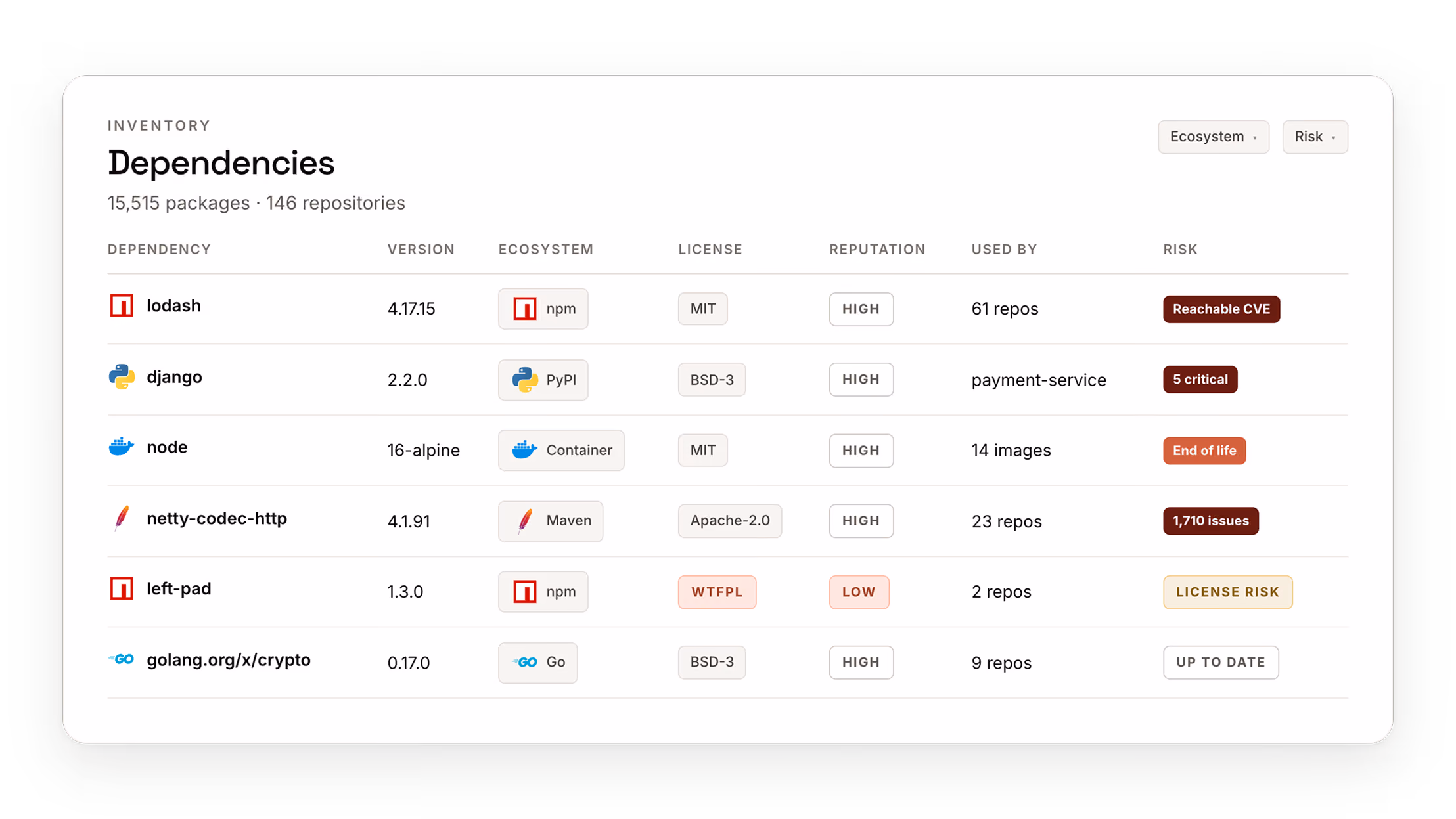Sort by the Dependency column header
The image size is (1456, 819).
point(159,249)
